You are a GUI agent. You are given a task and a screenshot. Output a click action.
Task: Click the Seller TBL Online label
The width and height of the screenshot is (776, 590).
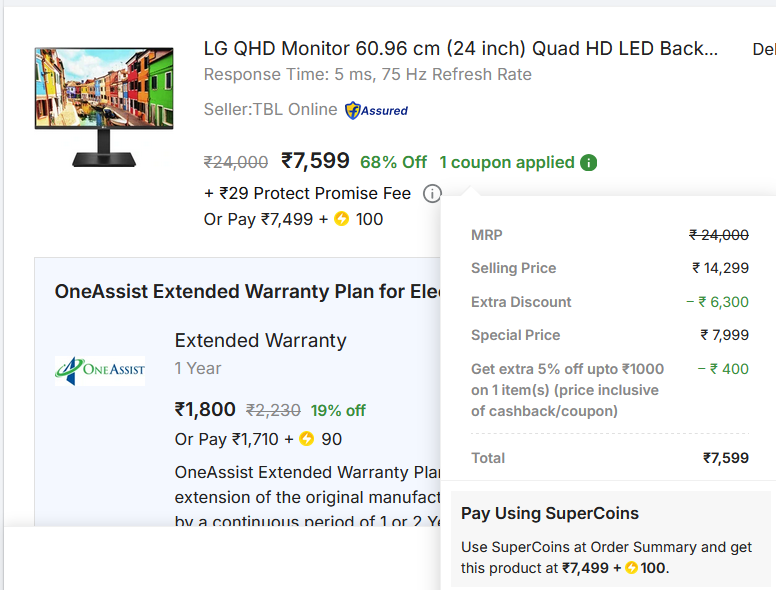[270, 109]
